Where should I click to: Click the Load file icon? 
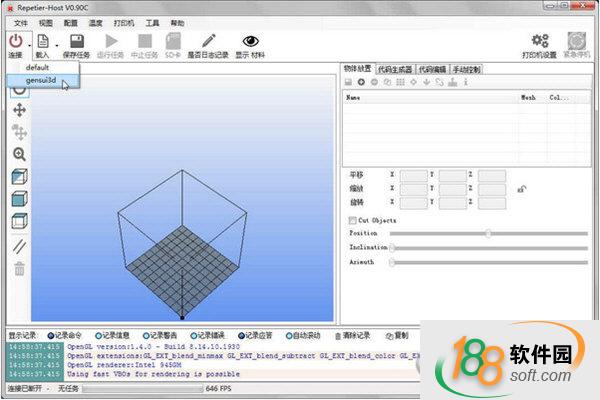(x=42, y=41)
